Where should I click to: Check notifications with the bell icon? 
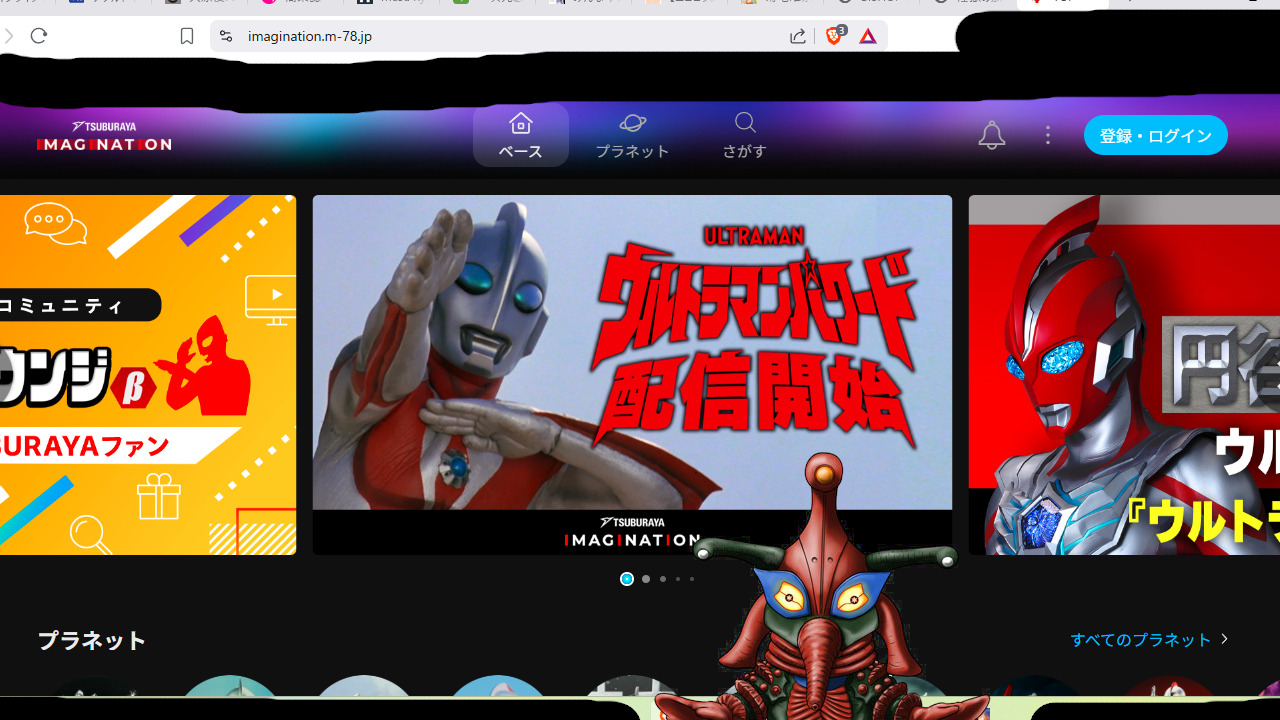(991, 135)
